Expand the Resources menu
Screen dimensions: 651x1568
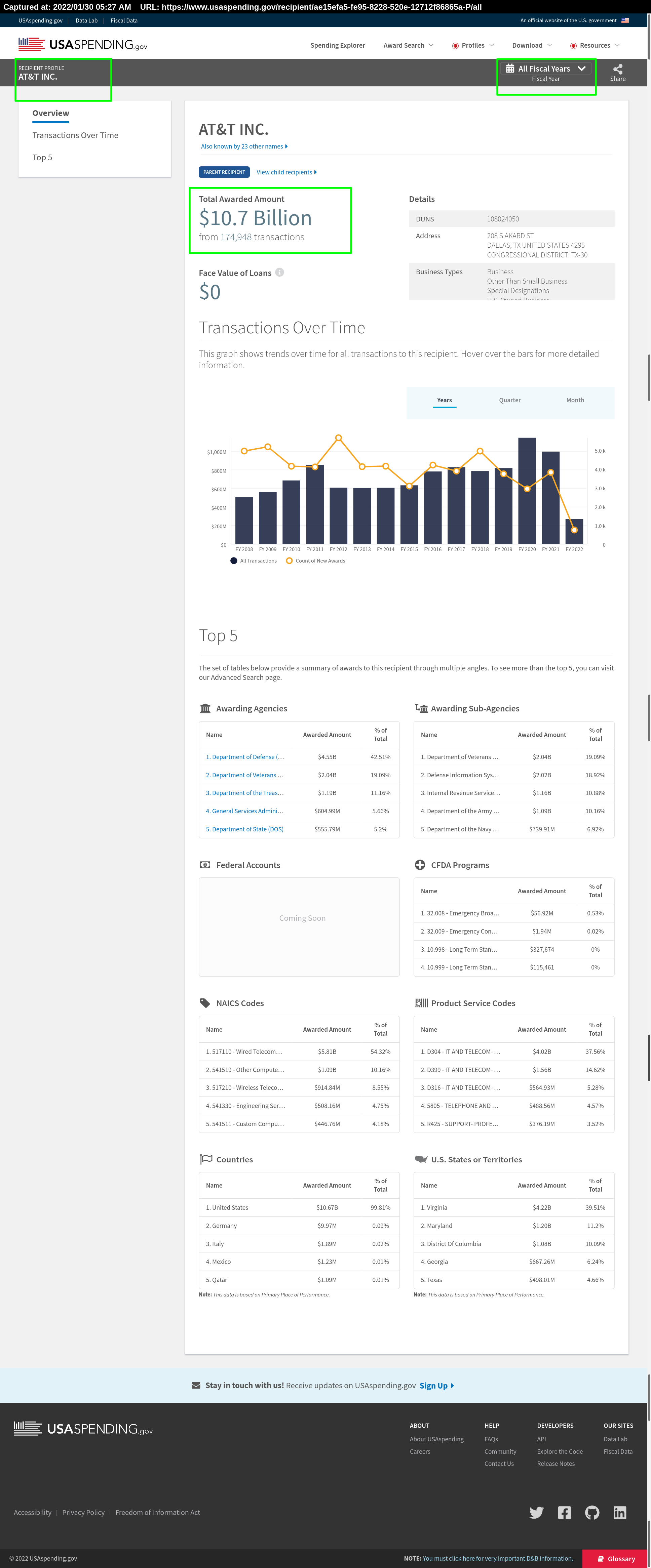tap(595, 46)
